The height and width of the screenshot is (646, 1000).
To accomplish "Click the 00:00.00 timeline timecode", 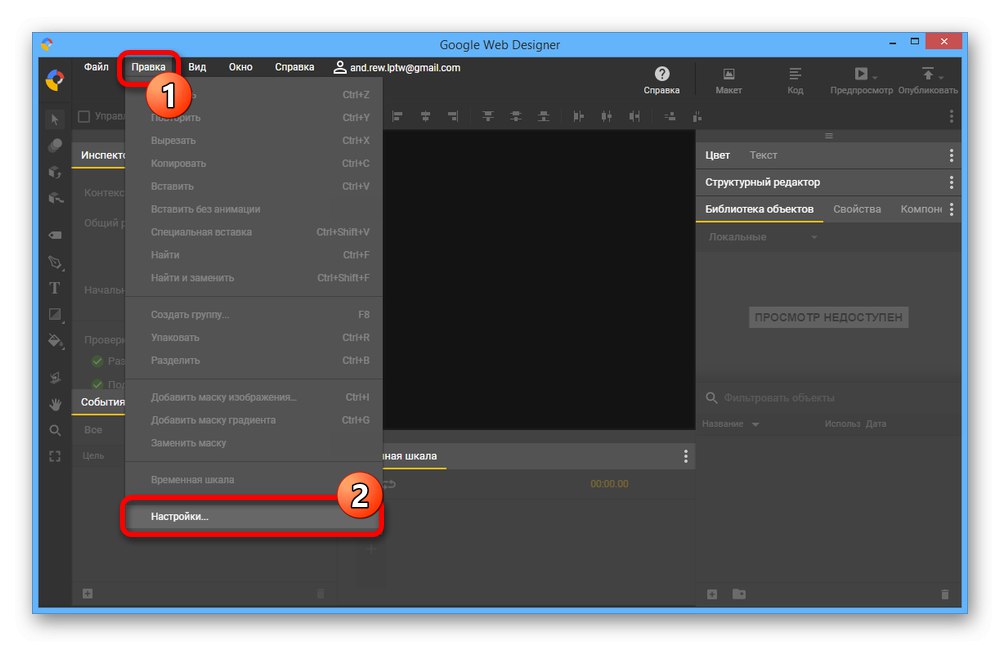I will (609, 484).
